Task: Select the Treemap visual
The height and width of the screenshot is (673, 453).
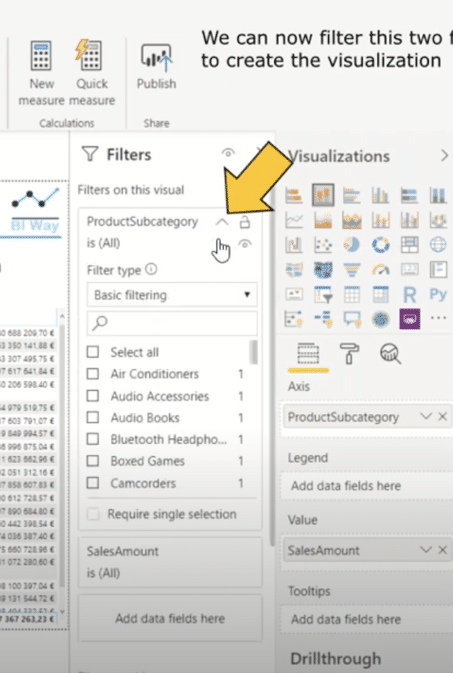Action: tap(409, 245)
